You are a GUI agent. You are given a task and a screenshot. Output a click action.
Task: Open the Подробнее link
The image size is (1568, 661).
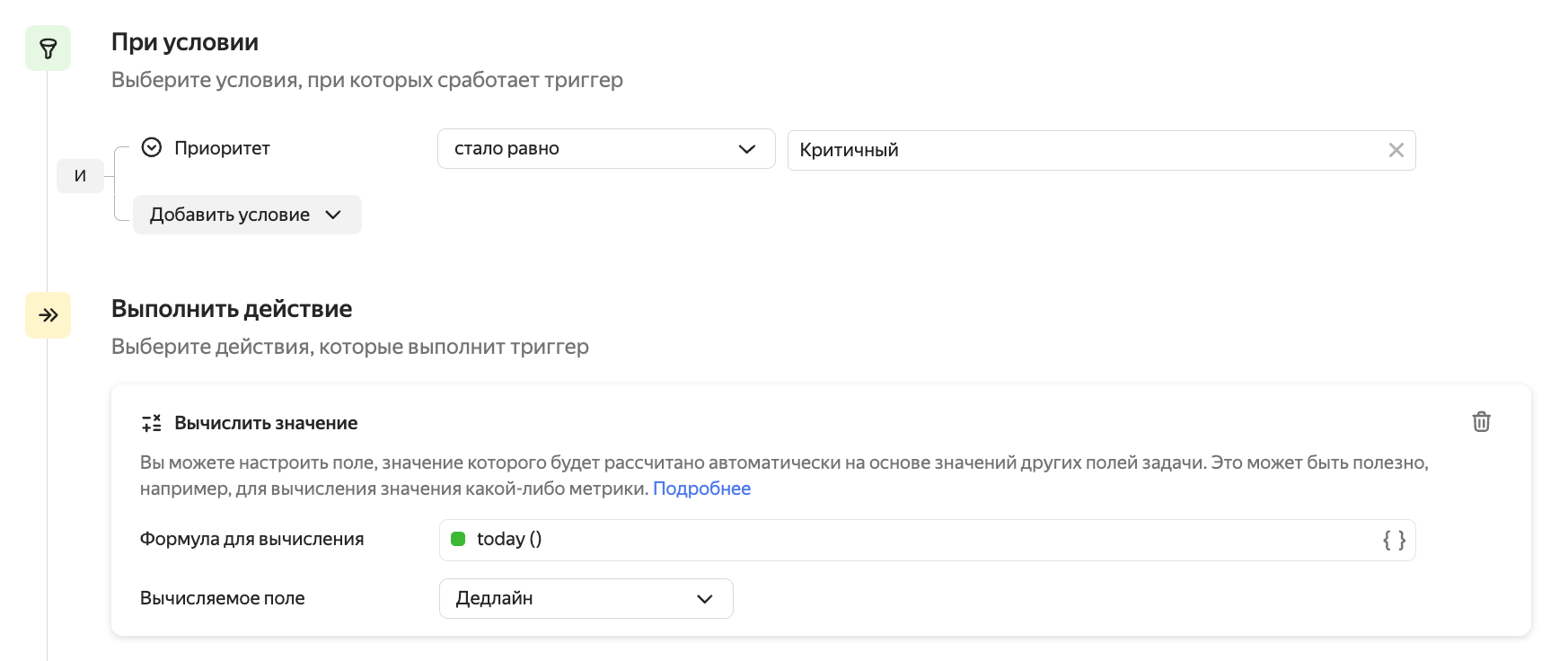point(701,489)
